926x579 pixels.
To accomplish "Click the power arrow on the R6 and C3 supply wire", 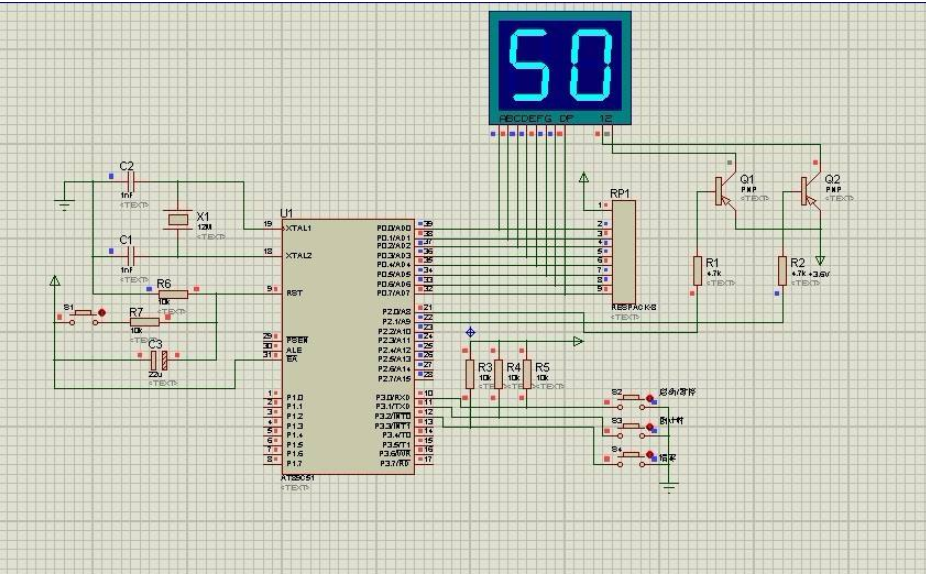I will 55,281.
